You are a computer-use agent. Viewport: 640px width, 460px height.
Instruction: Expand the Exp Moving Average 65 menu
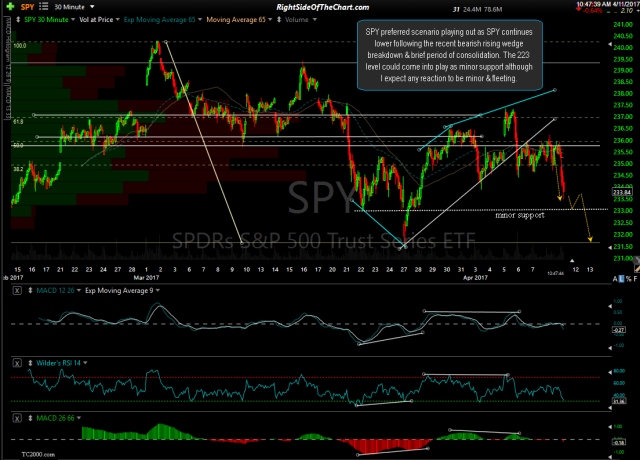click(200, 20)
